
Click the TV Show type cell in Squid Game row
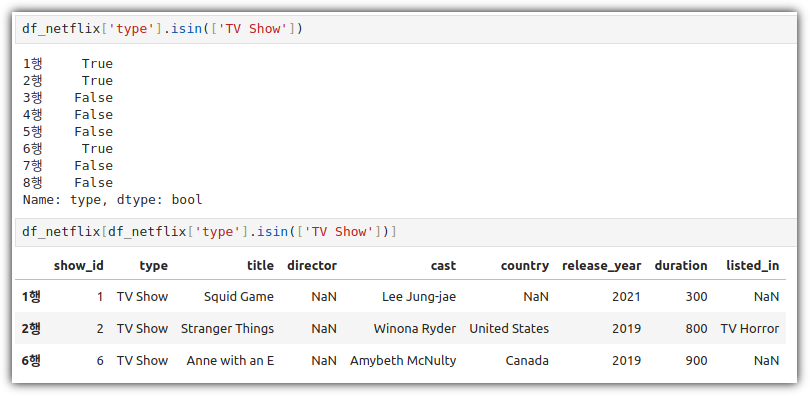pos(142,297)
